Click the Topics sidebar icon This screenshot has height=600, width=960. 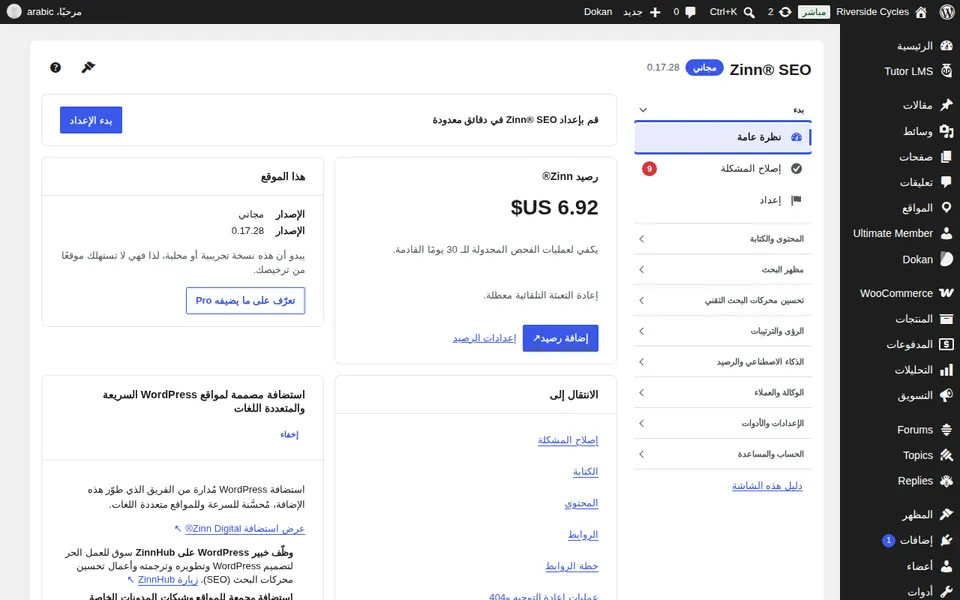(x=947, y=455)
